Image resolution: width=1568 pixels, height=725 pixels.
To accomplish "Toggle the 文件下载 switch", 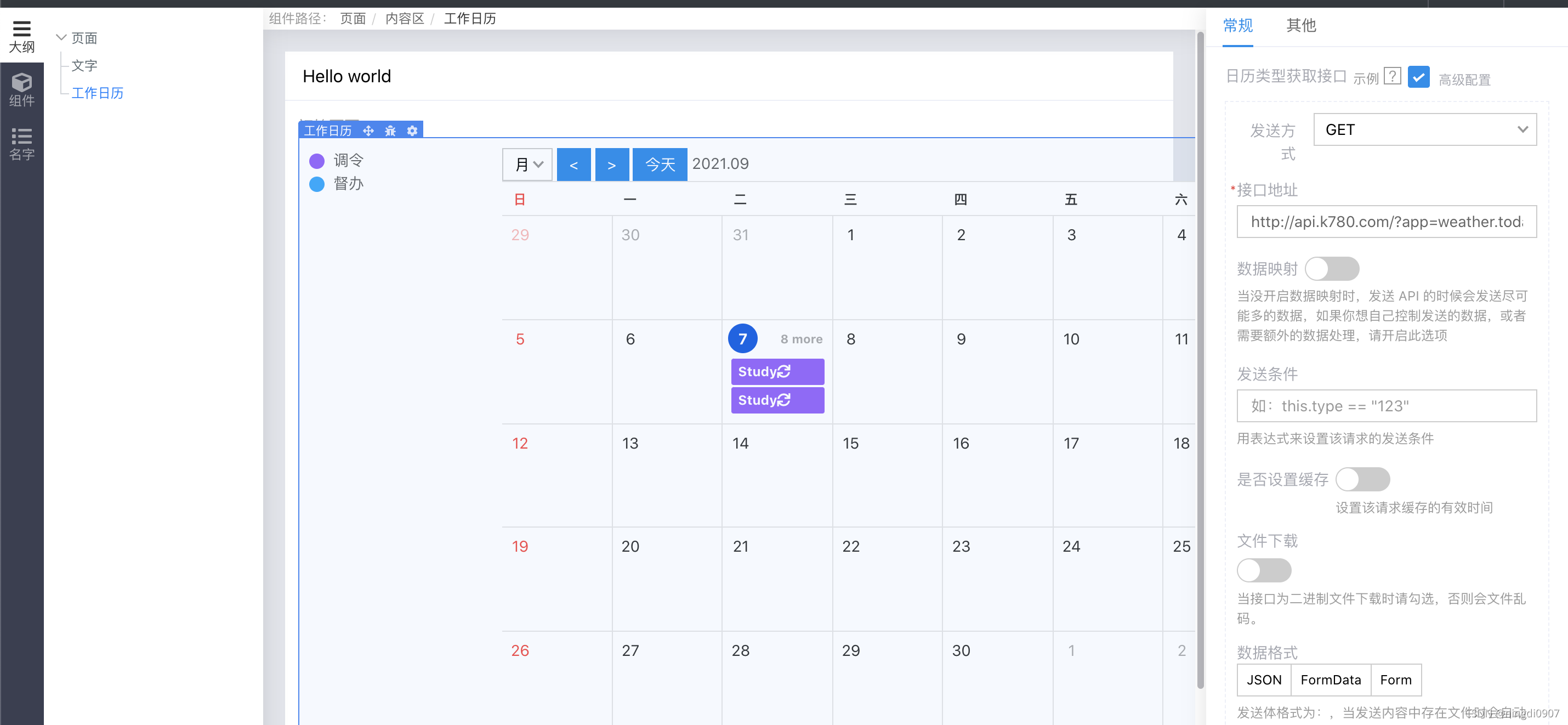I will point(1264,570).
